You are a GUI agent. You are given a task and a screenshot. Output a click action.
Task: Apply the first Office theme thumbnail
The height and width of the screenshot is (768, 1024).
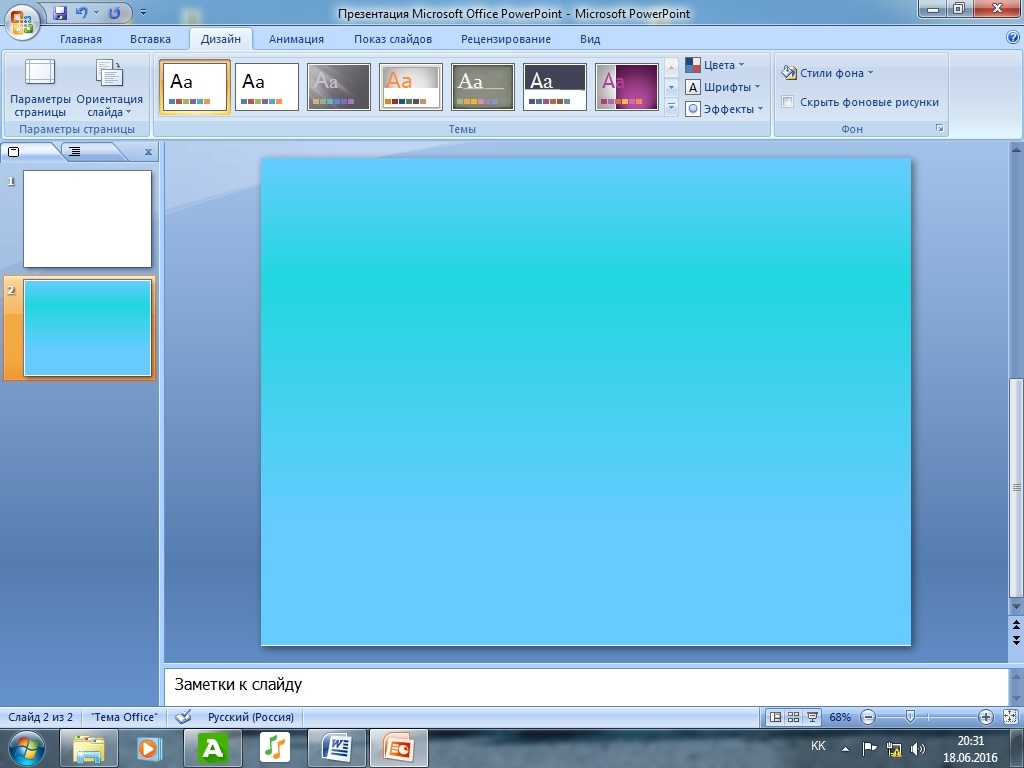point(195,87)
